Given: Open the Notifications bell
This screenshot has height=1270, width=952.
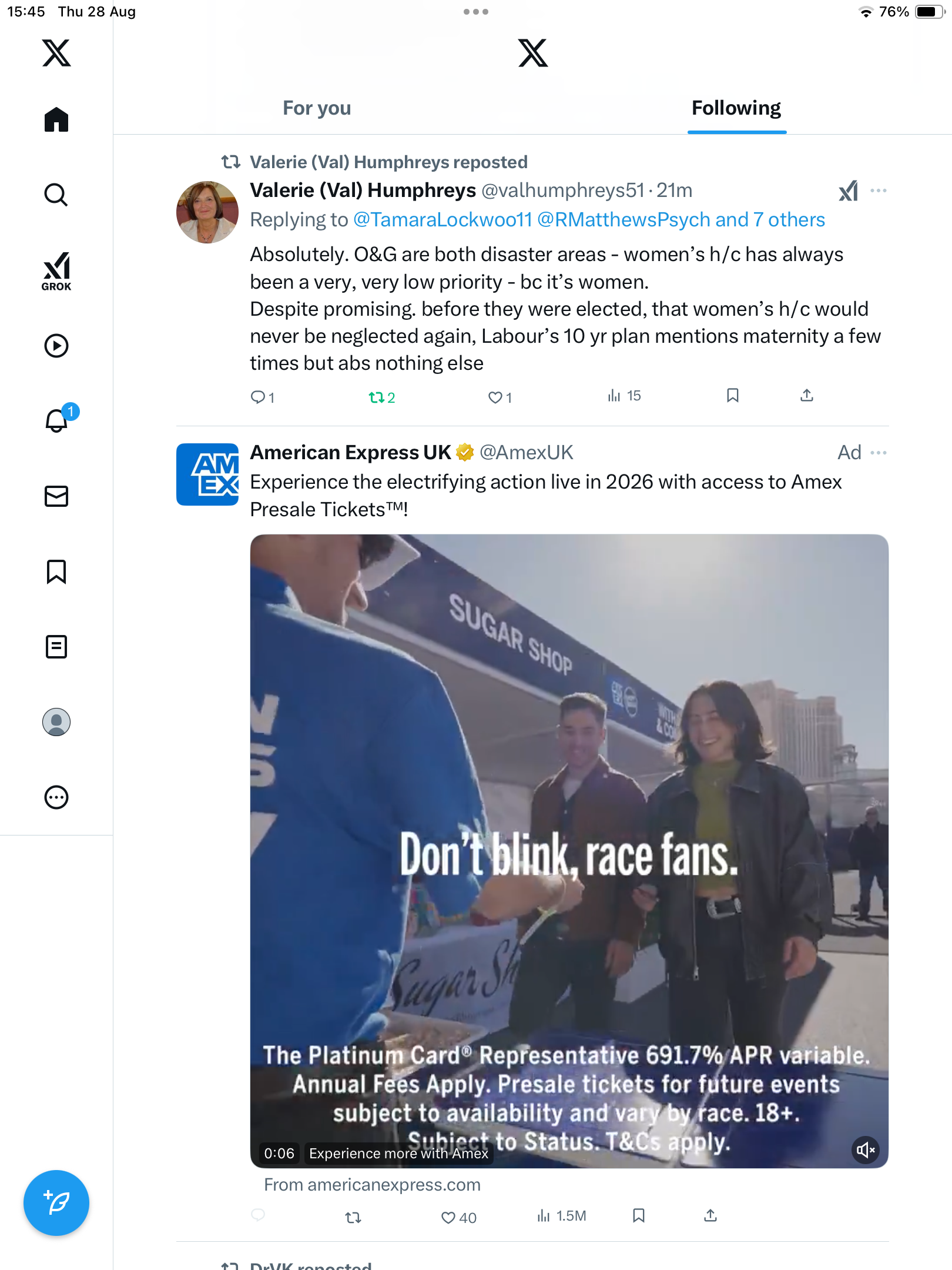Looking at the screenshot, I should [56, 421].
